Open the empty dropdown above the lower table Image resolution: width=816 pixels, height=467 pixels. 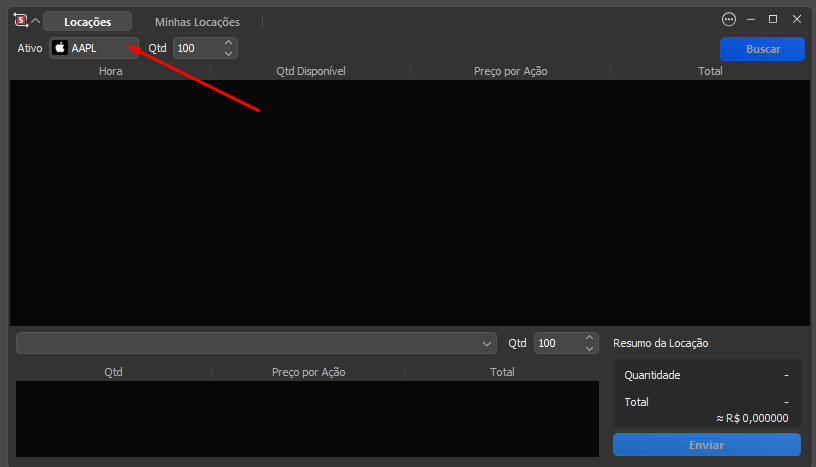[x=257, y=343]
